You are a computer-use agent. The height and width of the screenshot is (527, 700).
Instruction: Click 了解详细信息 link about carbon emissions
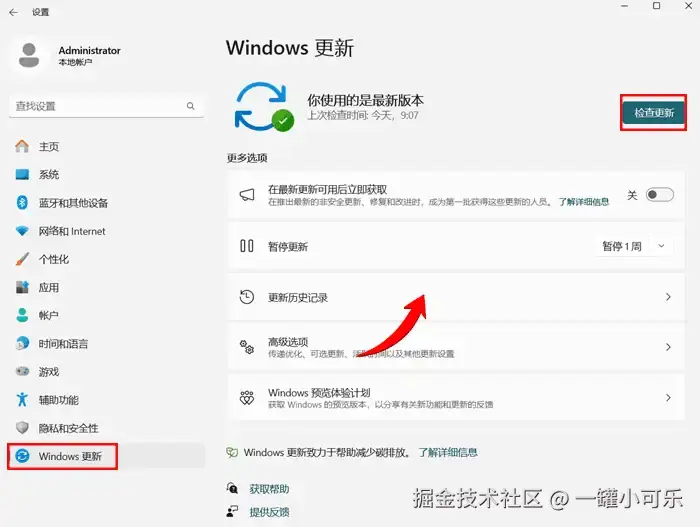448,452
